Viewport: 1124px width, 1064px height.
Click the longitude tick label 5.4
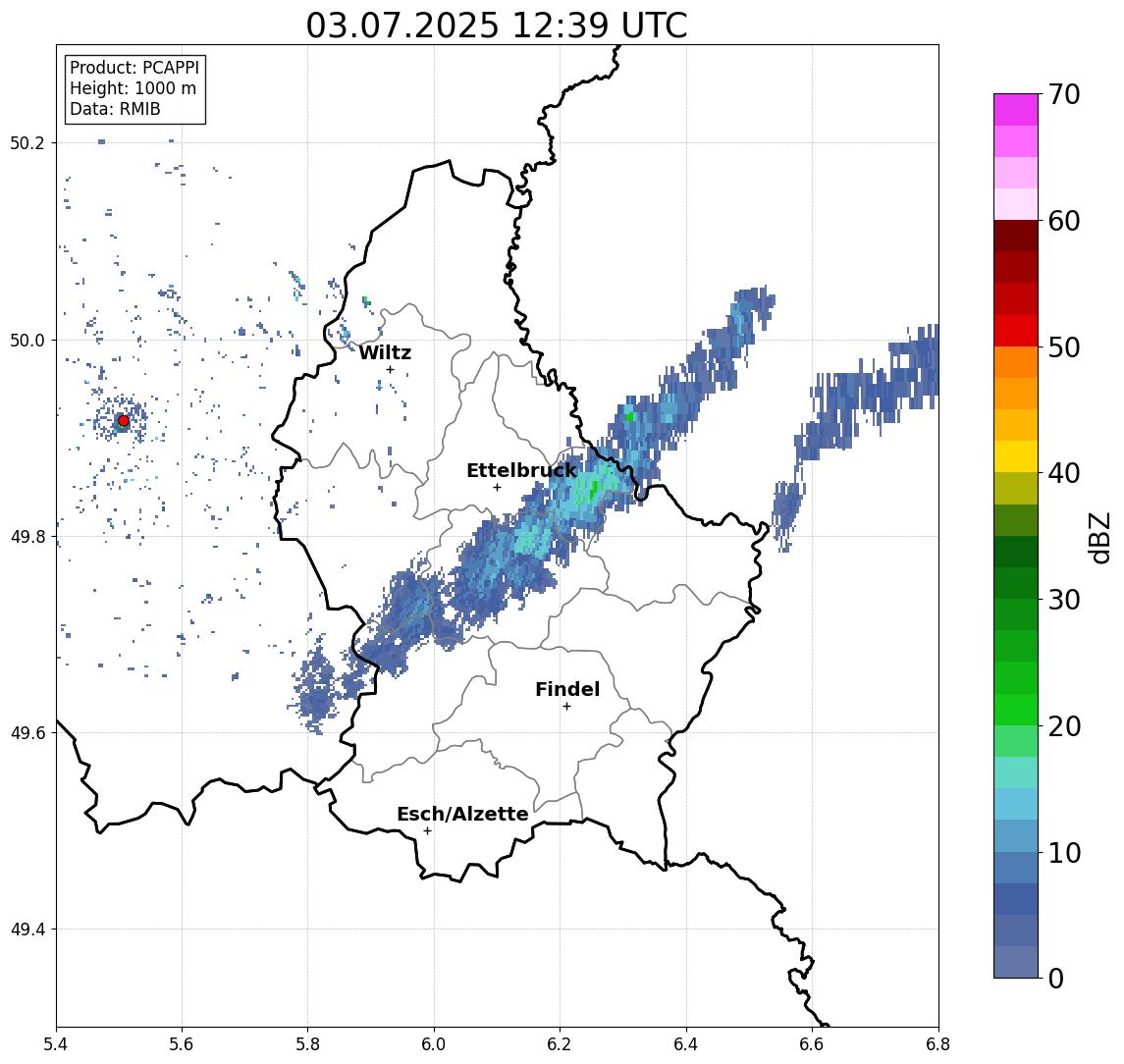pos(56,1044)
